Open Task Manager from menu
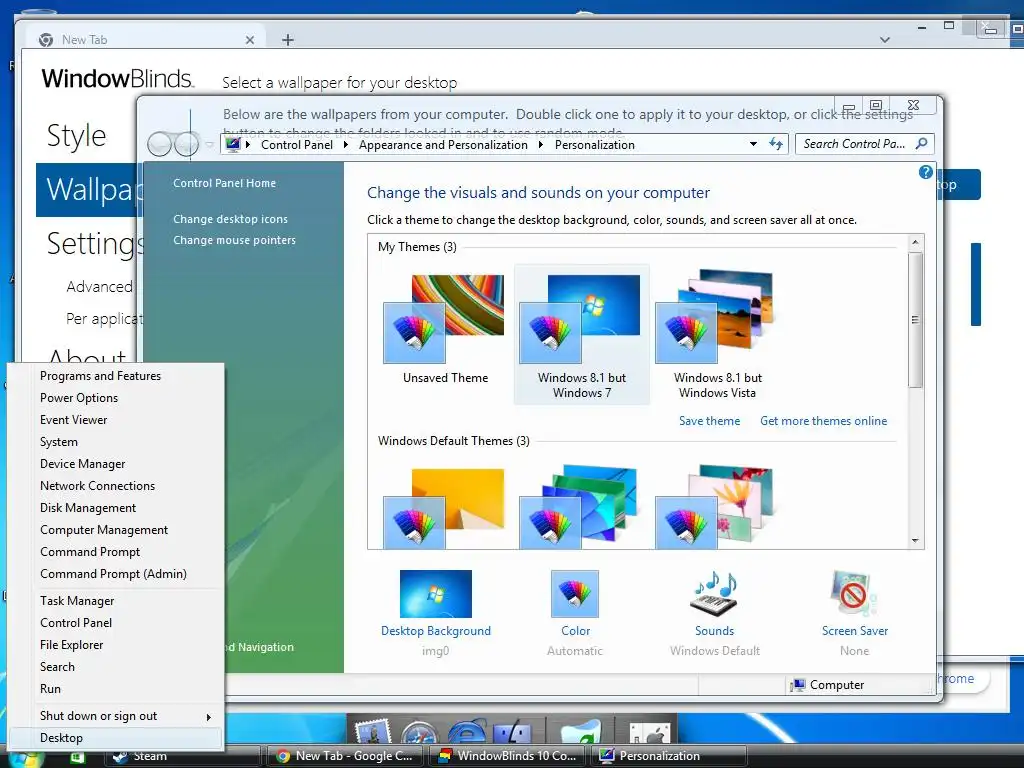The width and height of the screenshot is (1024, 768). [77, 601]
